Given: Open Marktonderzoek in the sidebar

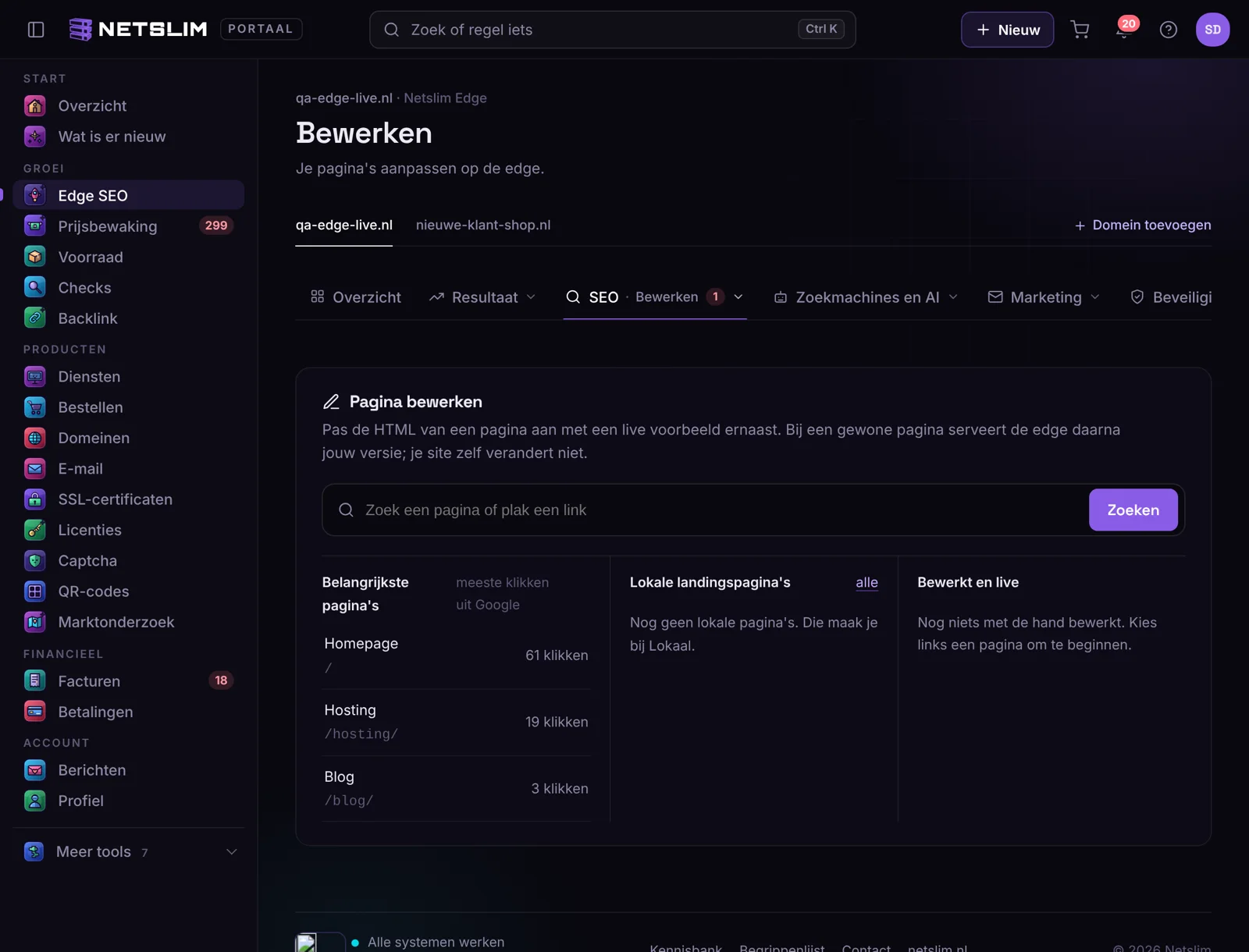Looking at the screenshot, I should [x=129, y=622].
